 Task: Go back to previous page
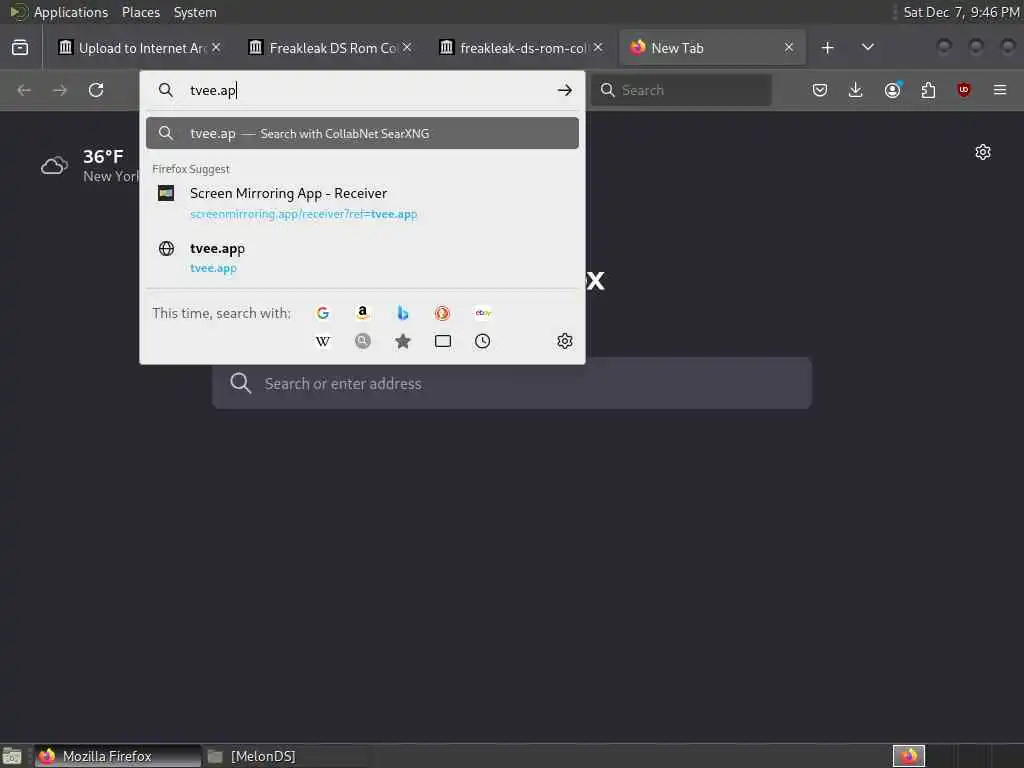24,90
